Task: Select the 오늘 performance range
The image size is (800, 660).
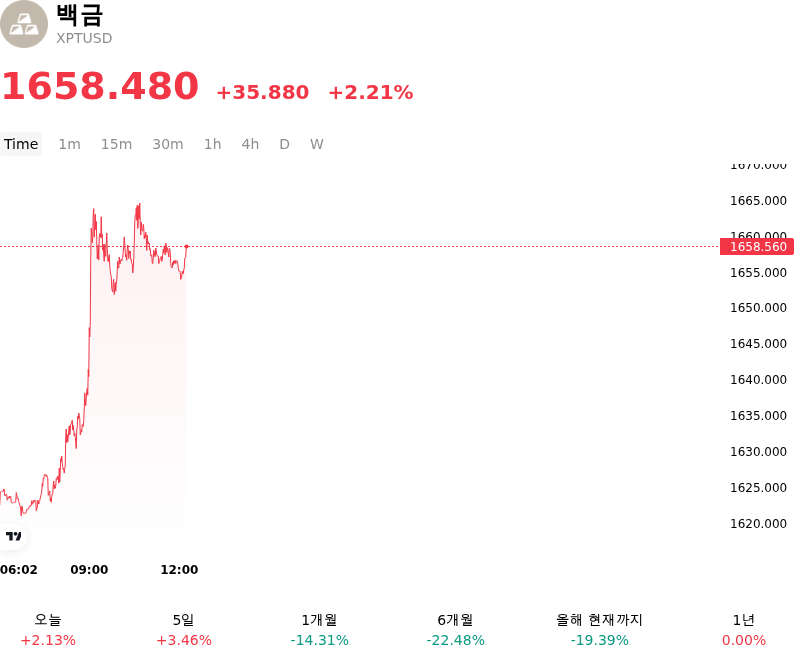Action: [48, 630]
